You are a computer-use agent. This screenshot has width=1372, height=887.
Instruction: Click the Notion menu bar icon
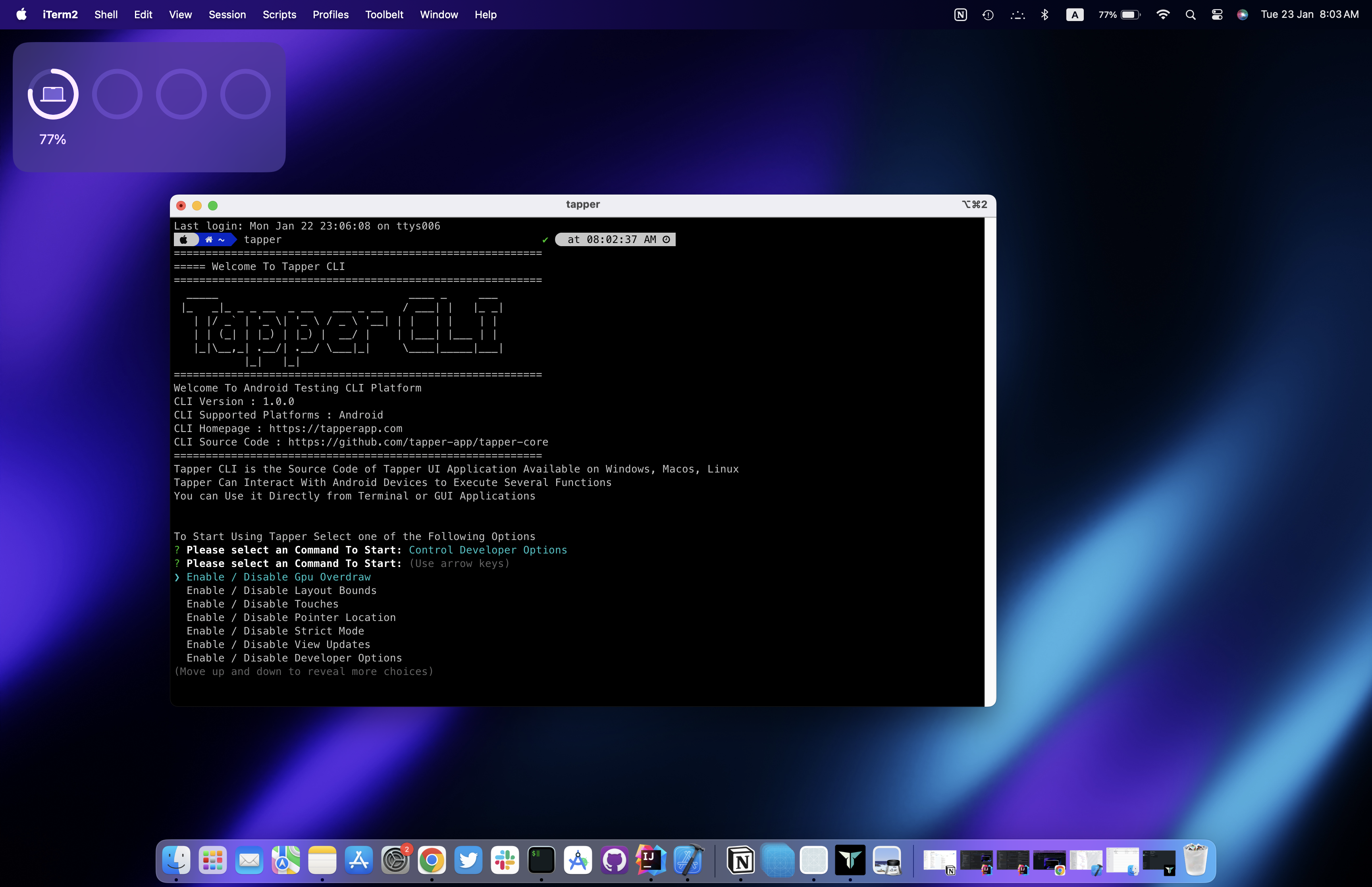[x=960, y=14]
